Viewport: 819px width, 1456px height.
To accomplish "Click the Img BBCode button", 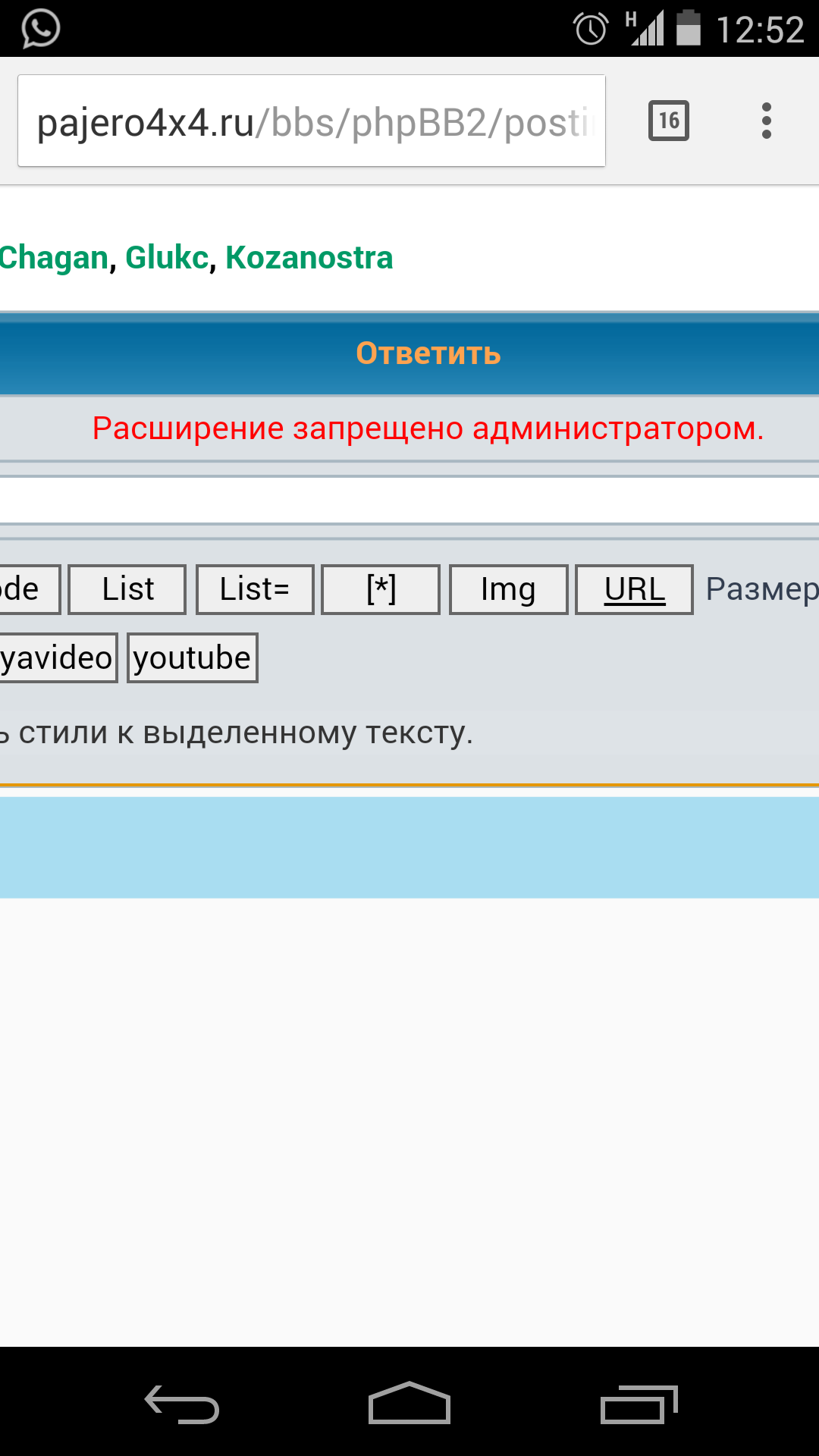I will pyautogui.click(x=508, y=589).
